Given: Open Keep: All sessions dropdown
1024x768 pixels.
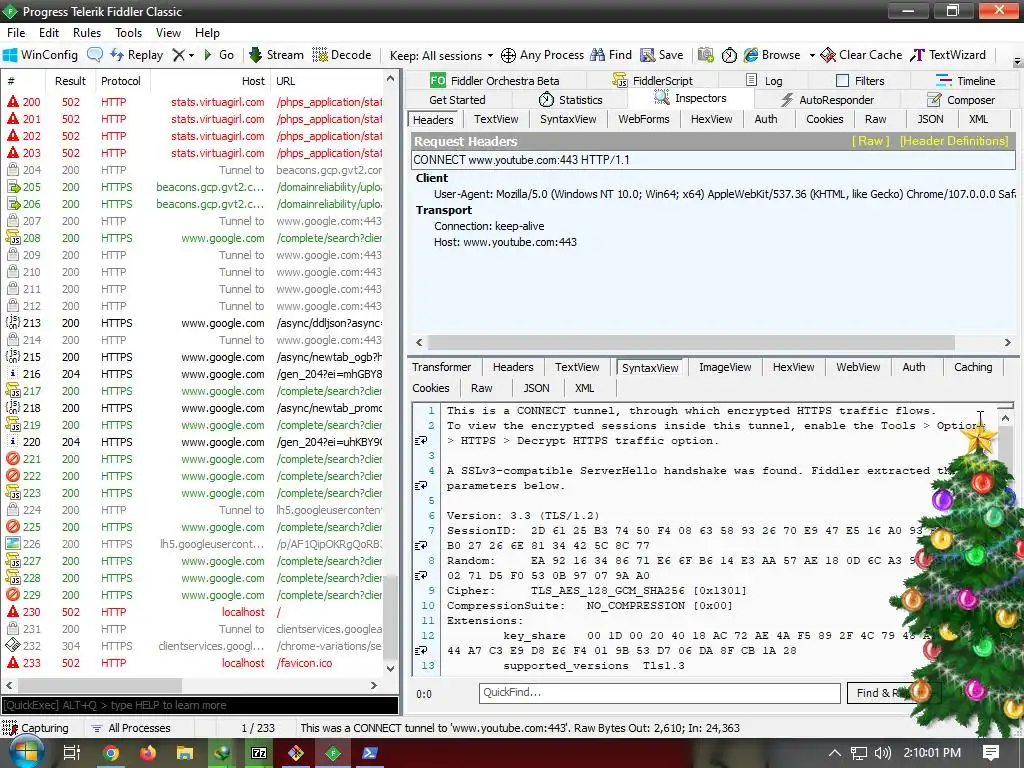Looking at the screenshot, I should coord(441,56).
